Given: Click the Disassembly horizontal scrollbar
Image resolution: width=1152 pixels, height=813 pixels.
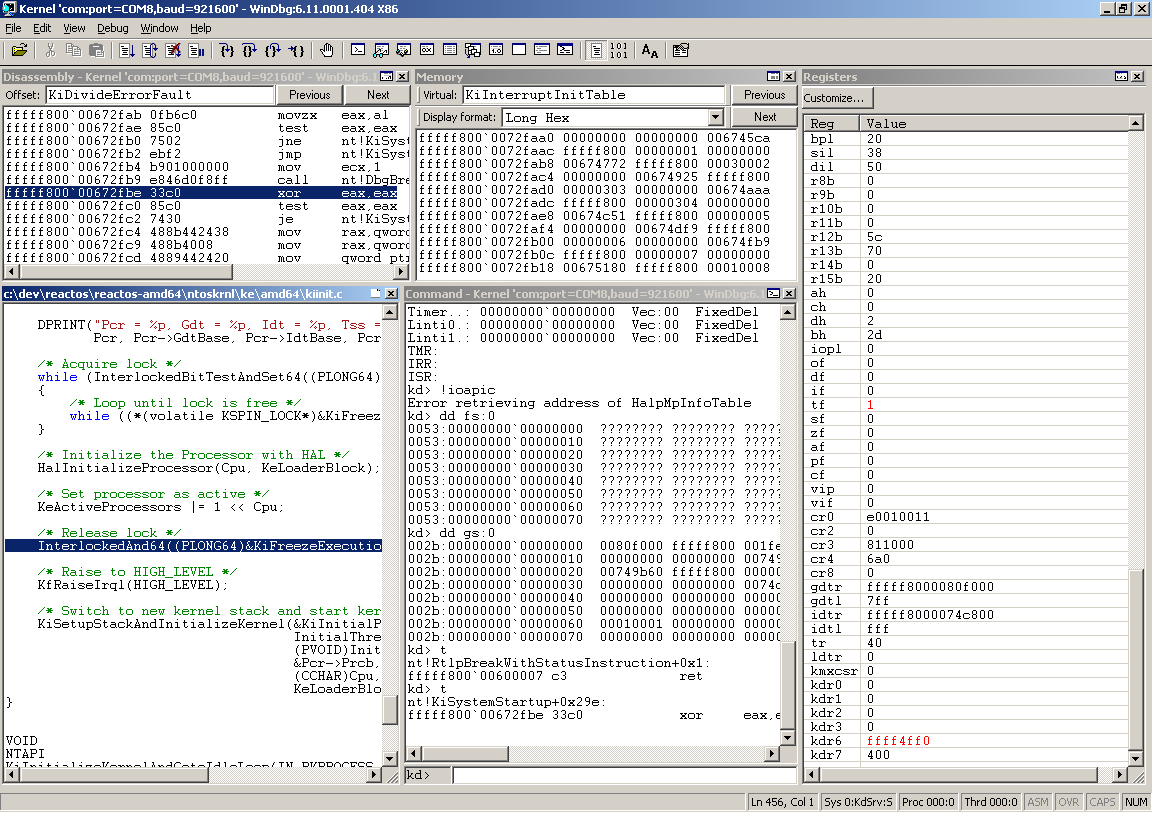Looking at the screenshot, I should click(200, 272).
